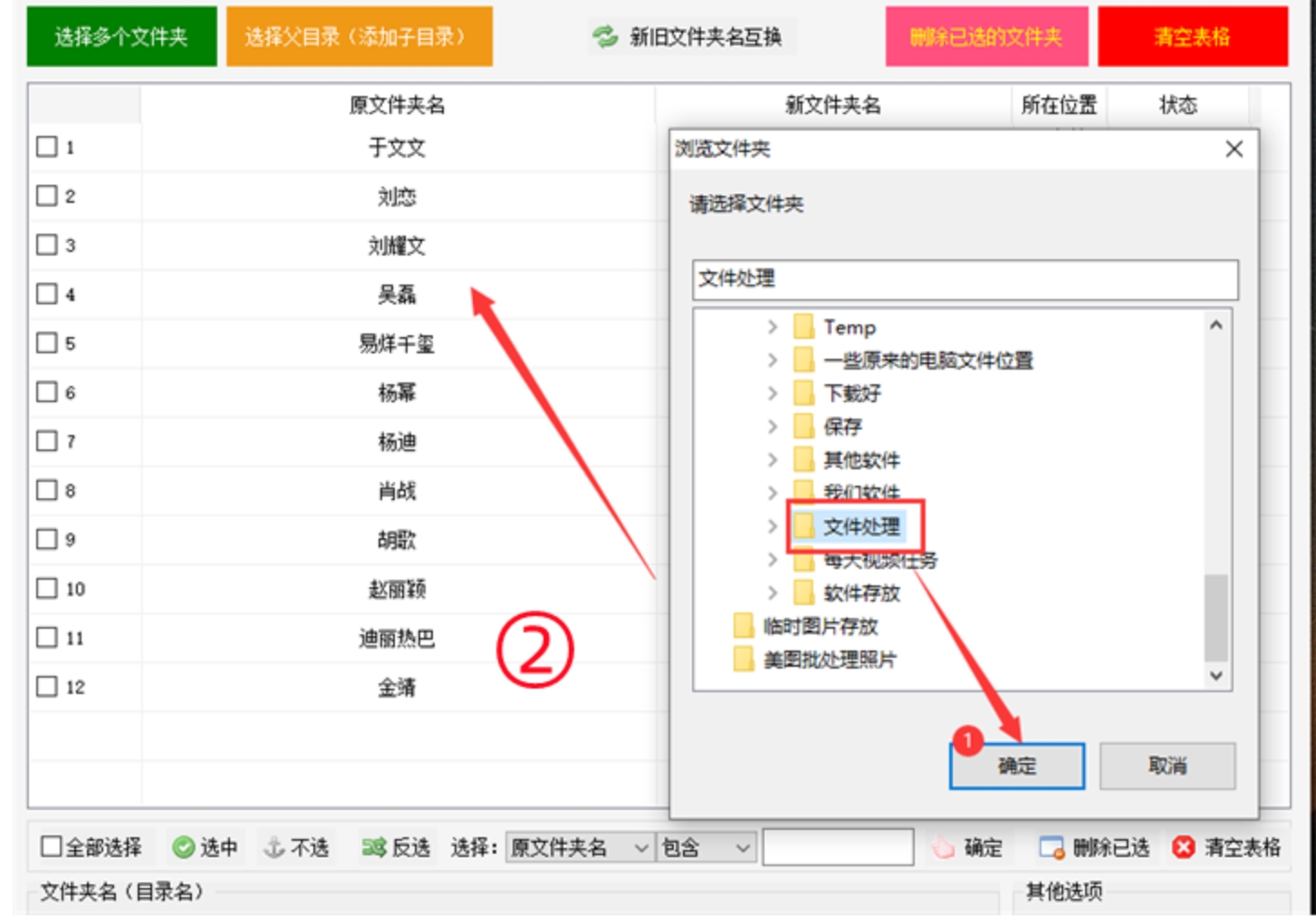Click the red 清空表格 button at top
Image resolution: width=1316 pixels, height=916 pixels.
[1192, 36]
